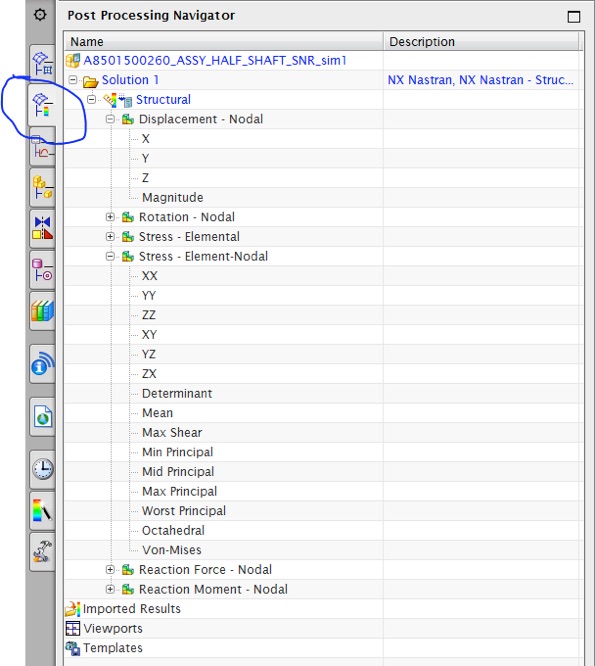Click the Description column header

(x=481, y=42)
